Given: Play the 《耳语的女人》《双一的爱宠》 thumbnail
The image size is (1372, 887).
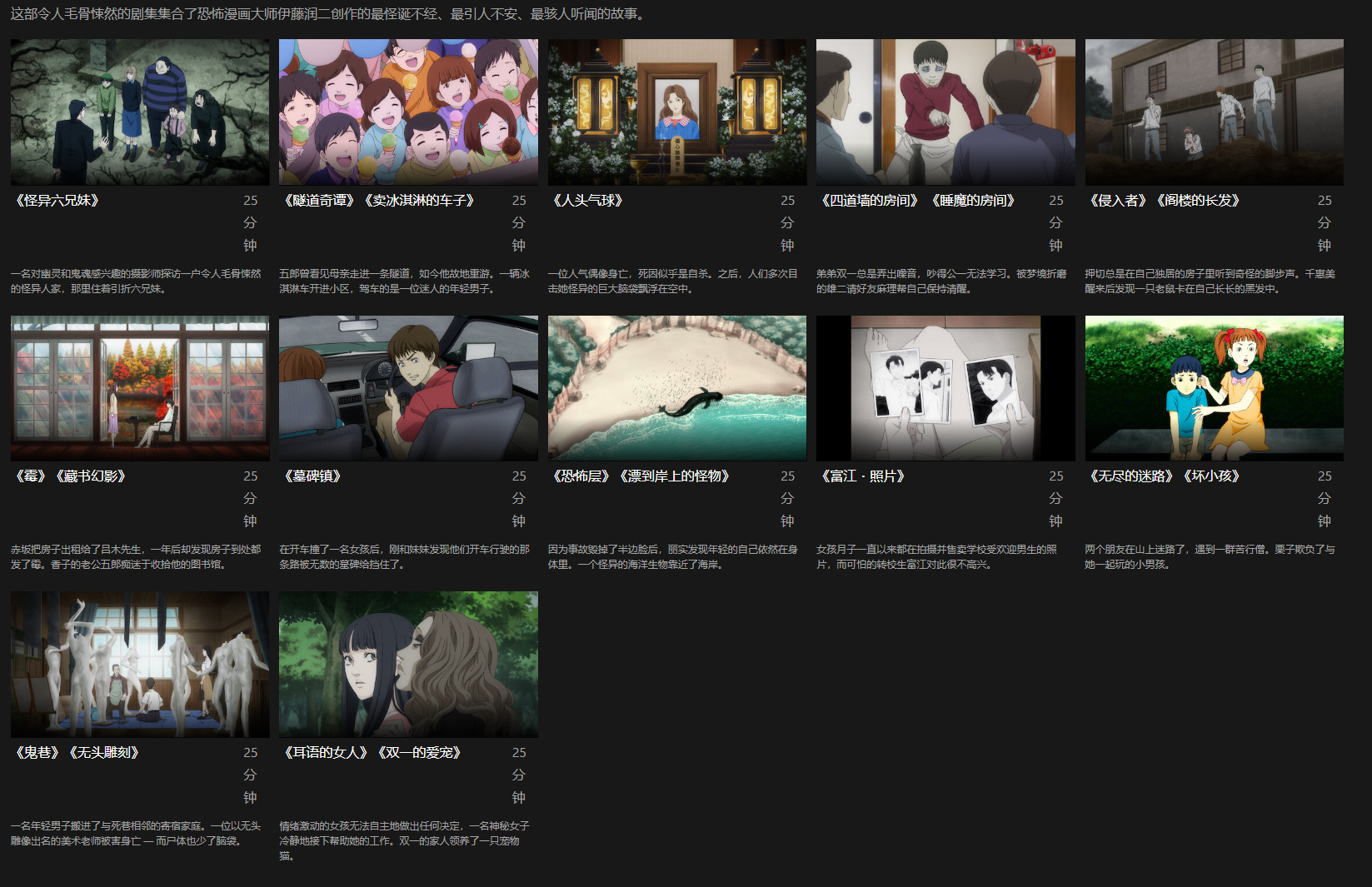Looking at the screenshot, I should pos(408,664).
